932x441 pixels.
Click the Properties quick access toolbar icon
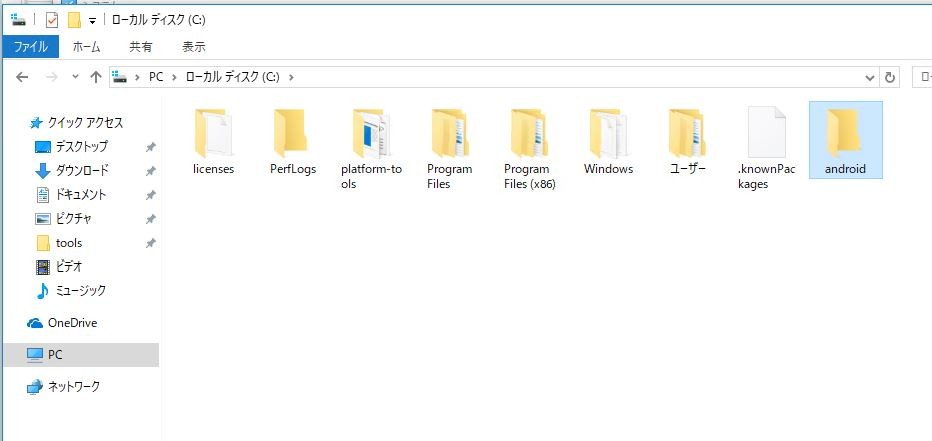pos(52,21)
